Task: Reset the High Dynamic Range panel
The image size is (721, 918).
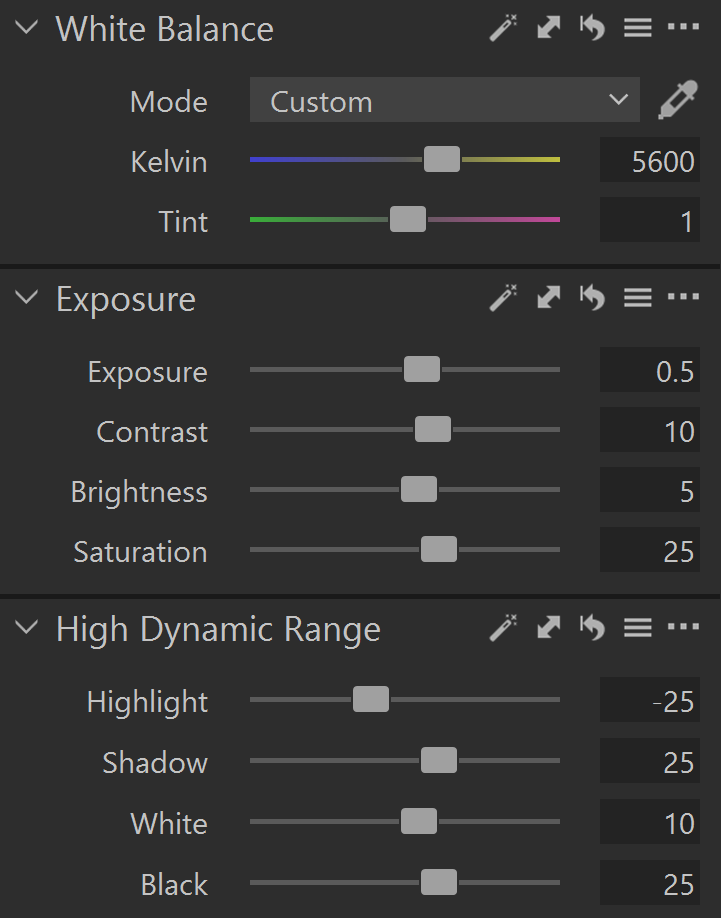Action: (x=593, y=628)
